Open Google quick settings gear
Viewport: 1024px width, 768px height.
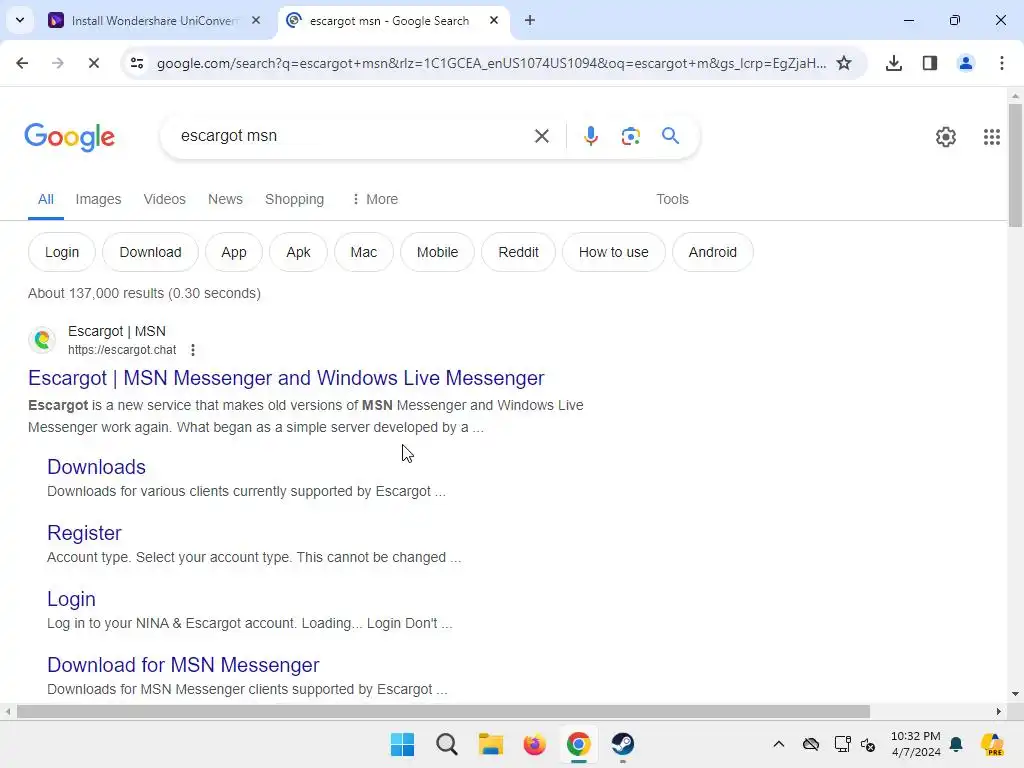pyautogui.click(x=946, y=136)
